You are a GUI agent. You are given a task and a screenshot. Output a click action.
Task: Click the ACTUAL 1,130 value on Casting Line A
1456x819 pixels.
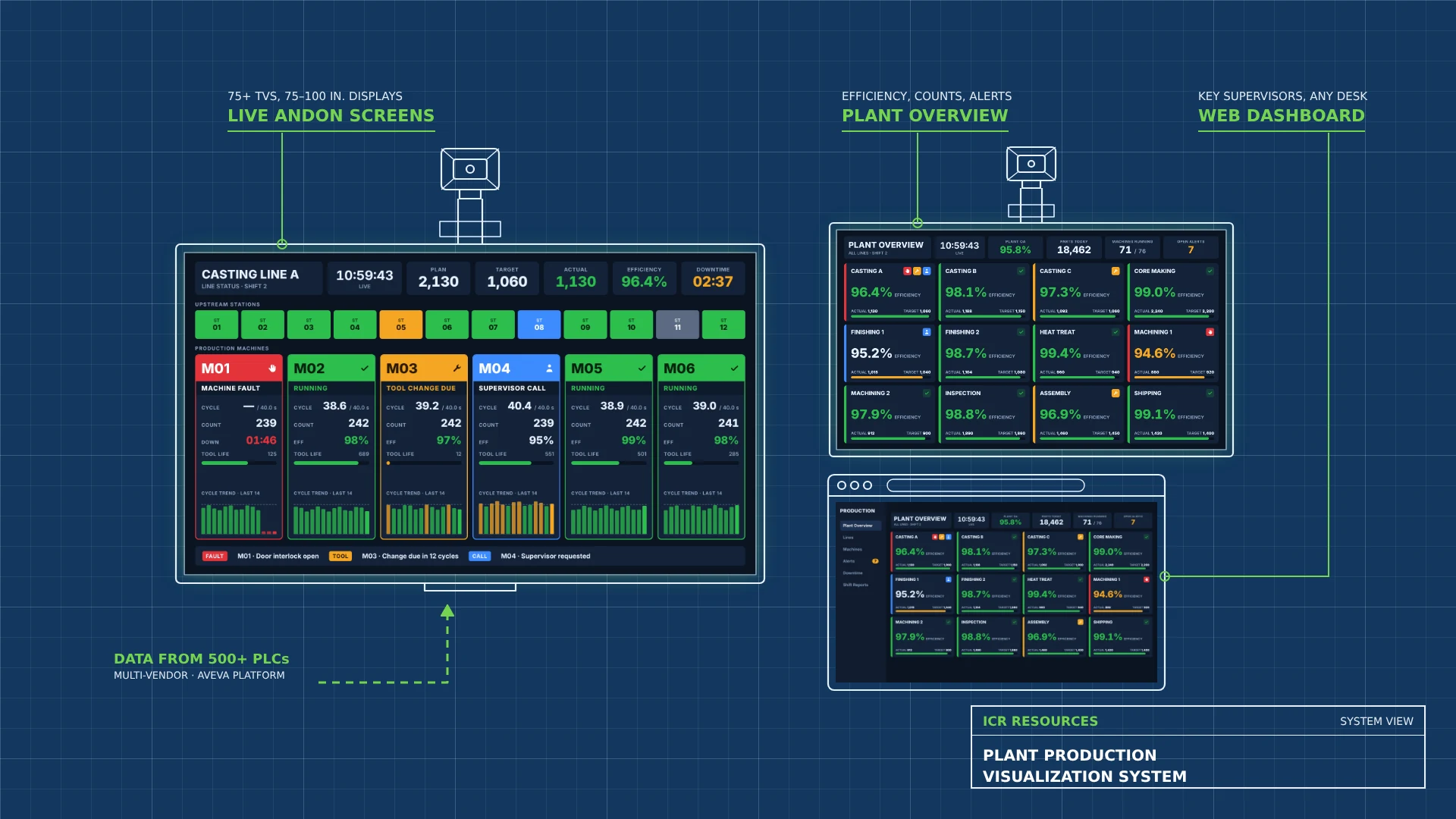tap(576, 281)
